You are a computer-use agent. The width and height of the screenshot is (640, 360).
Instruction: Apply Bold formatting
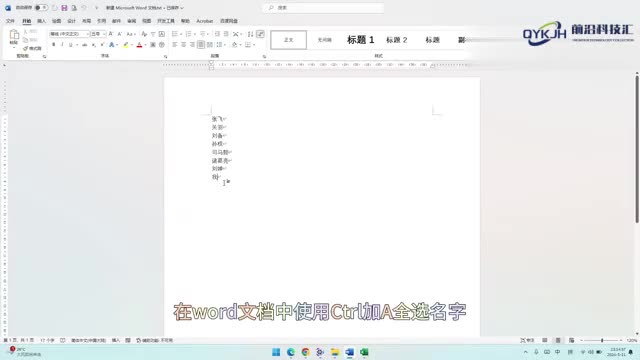pos(53,44)
